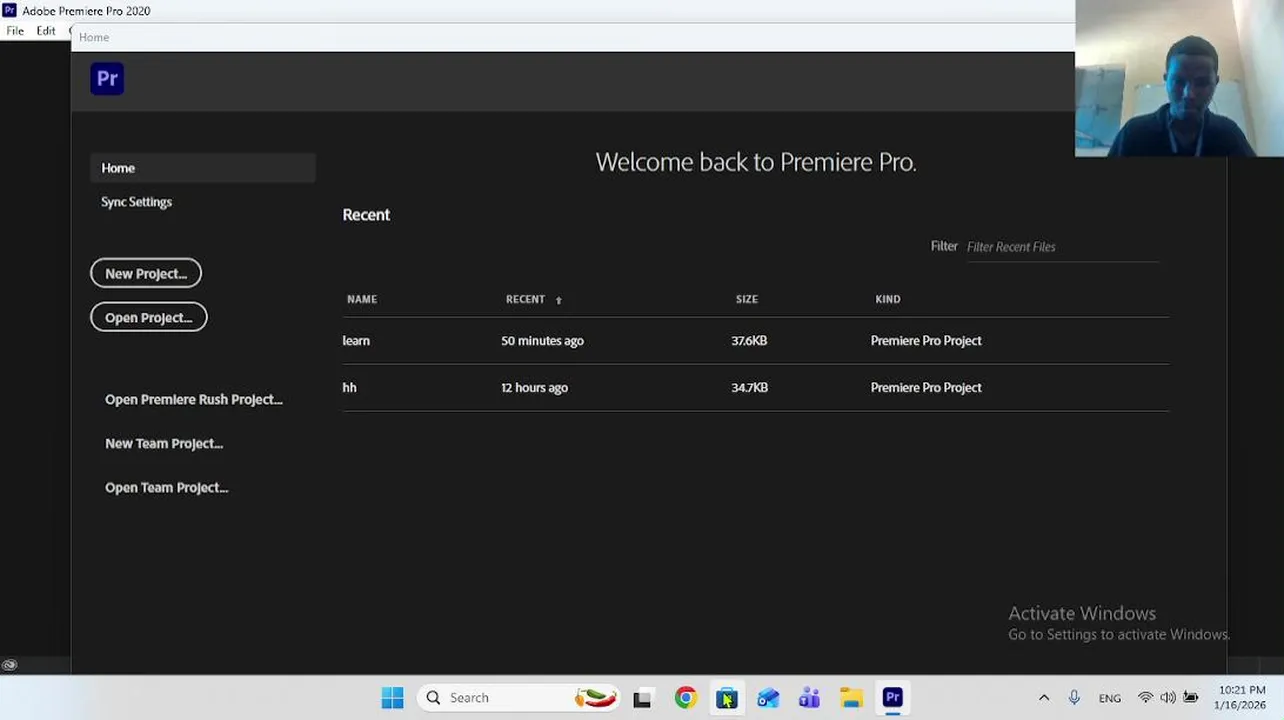The width and height of the screenshot is (1284, 720).
Task: Open Sync Settings in the sidebar
Action: coord(136,202)
